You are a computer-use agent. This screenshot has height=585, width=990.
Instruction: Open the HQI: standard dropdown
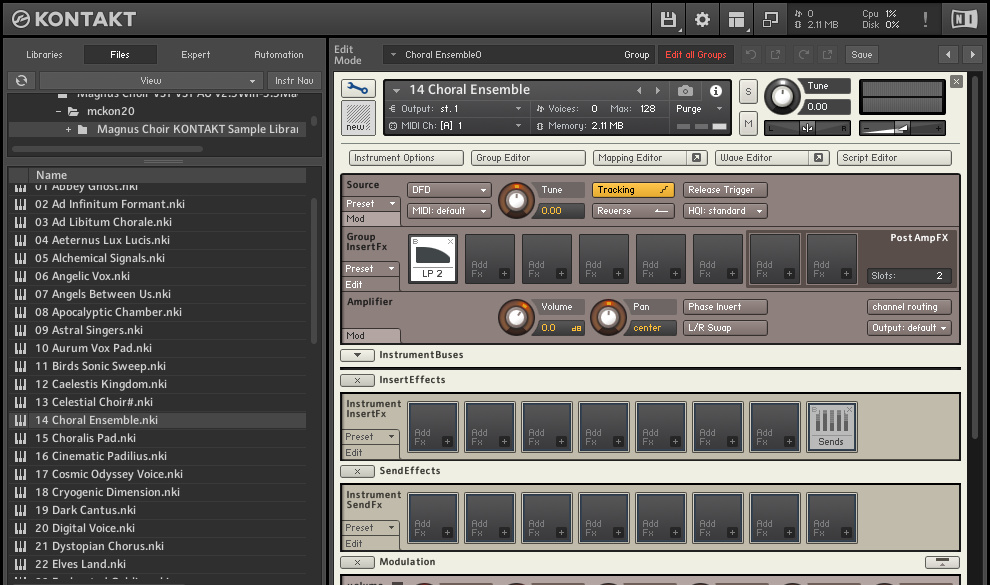pyautogui.click(x=725, y=211)
